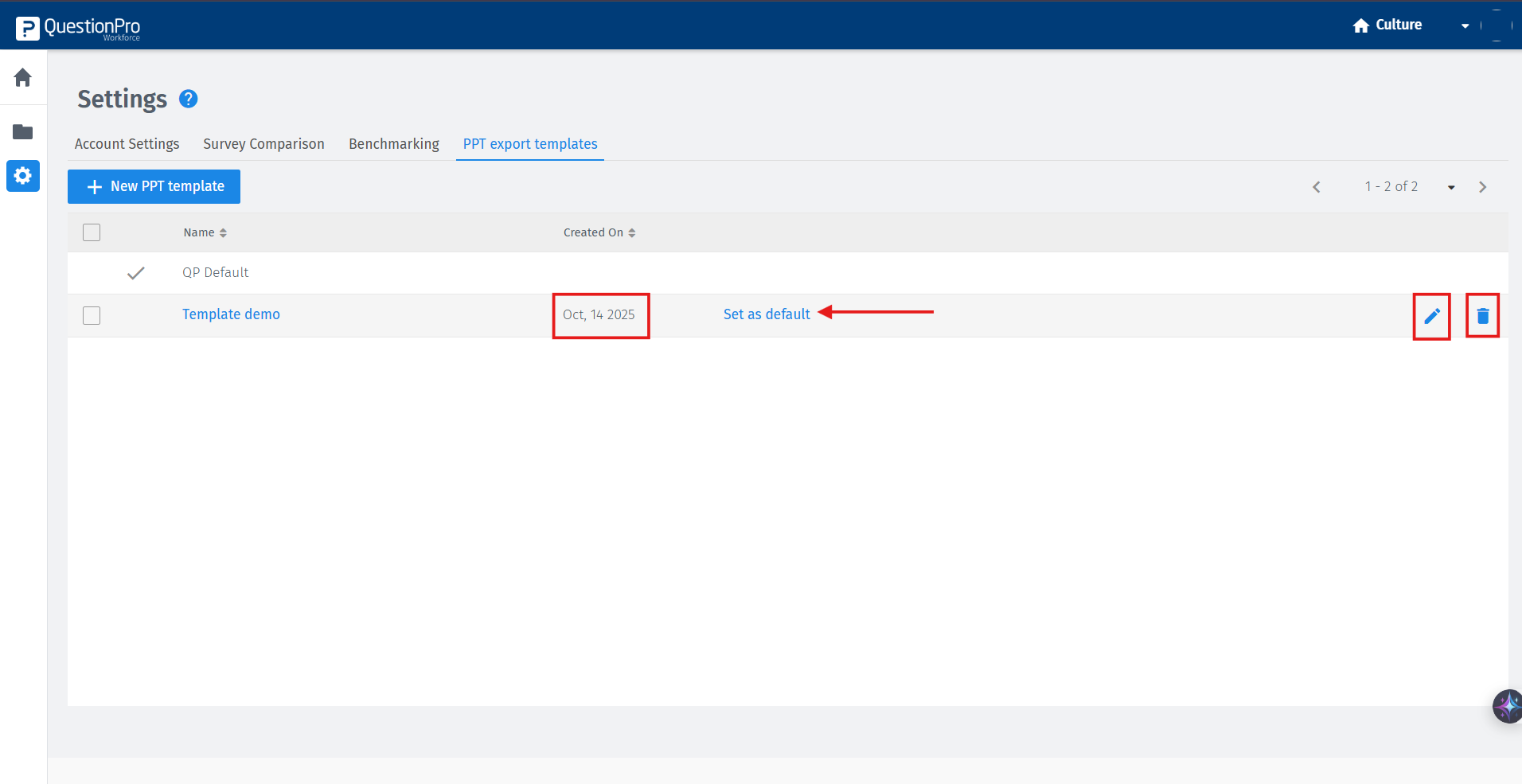Create a New PPT template

[x=153, y=186]
